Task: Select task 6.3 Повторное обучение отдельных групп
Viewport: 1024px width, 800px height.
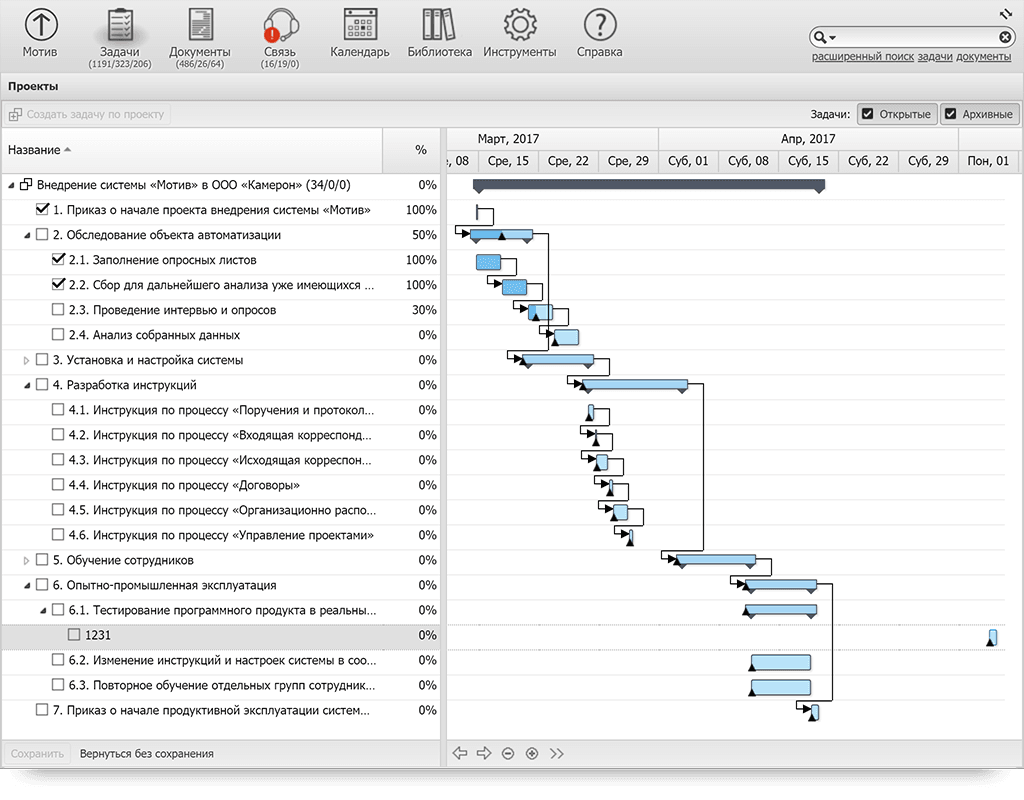Action: coord(221,685)
